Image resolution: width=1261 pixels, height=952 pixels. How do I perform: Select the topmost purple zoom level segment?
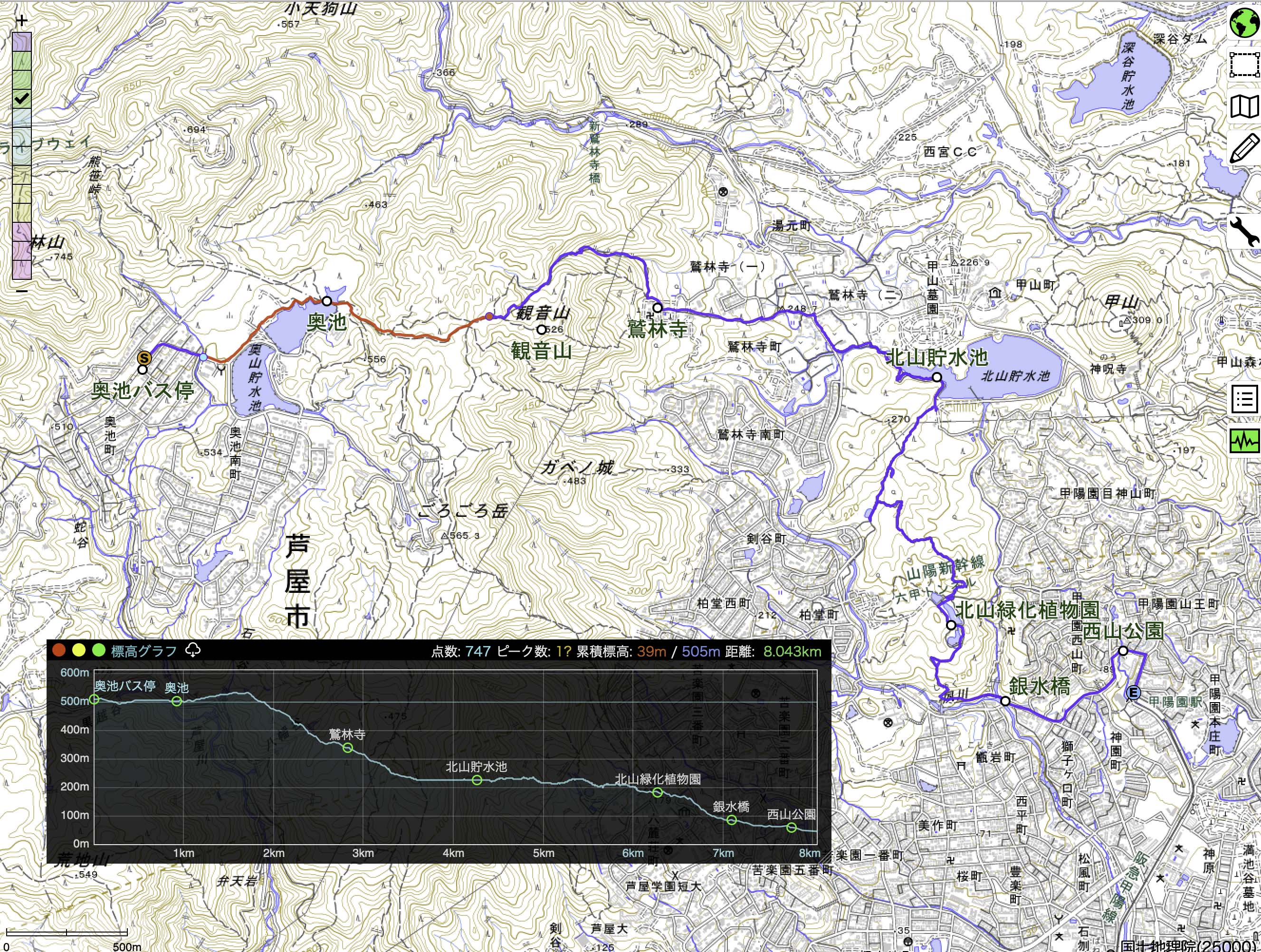(22, 42)
